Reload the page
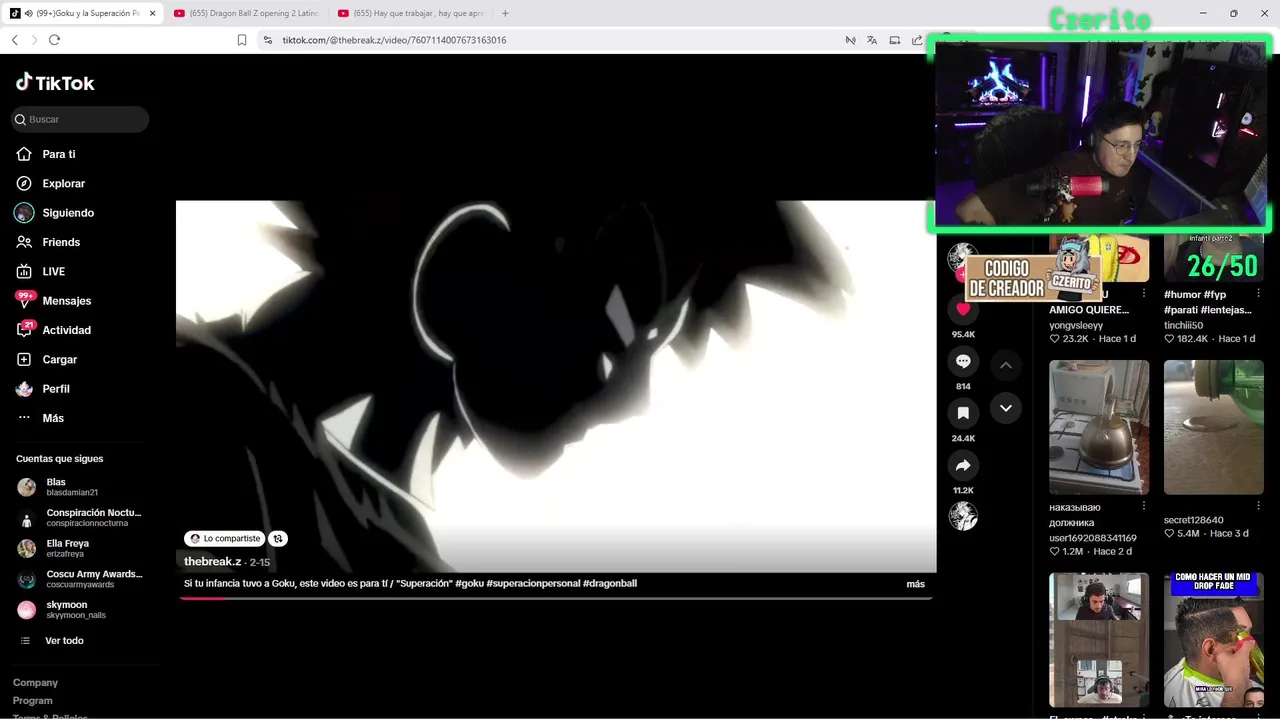The height and width of the screenshot is (720, 1280). [54, 40]
